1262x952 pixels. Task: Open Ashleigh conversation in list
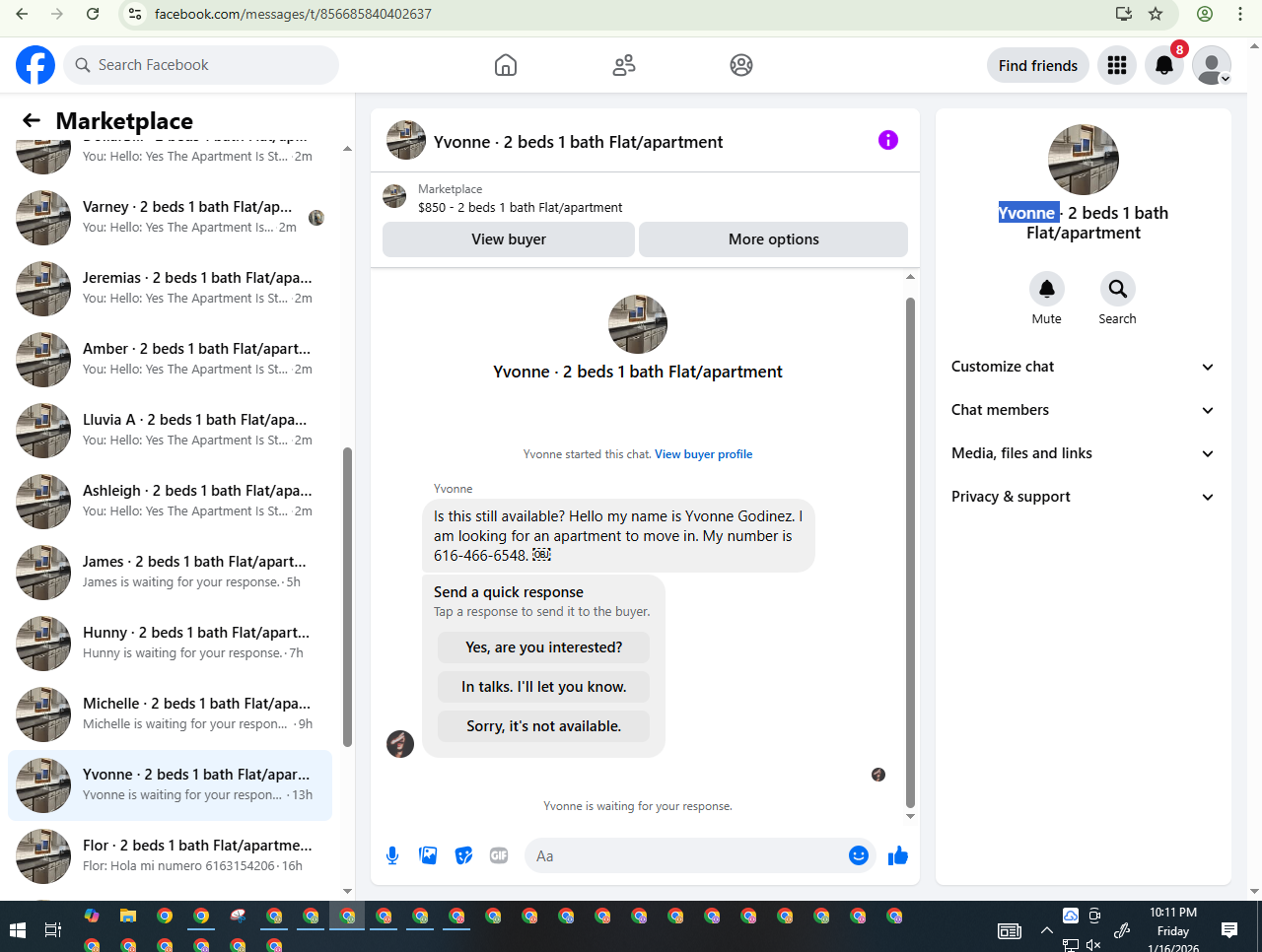click(x=170, y=501)
